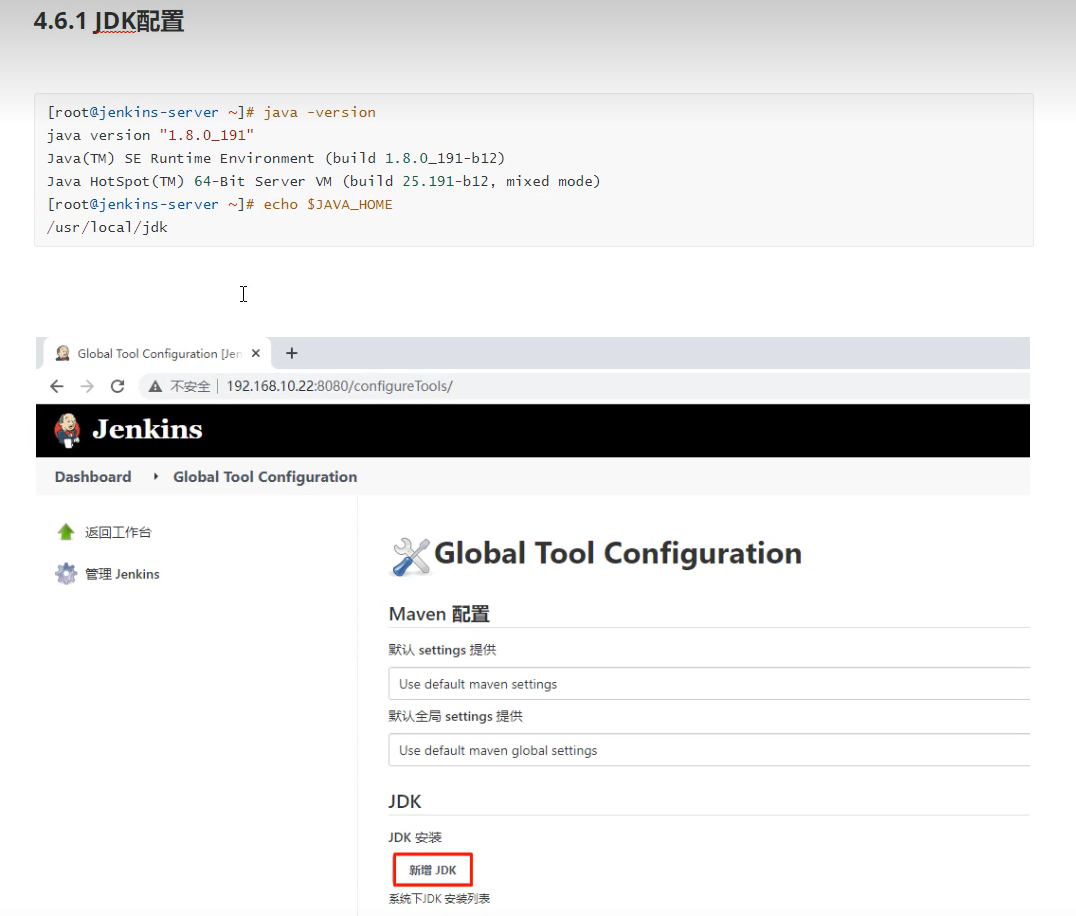Close the Global Tool Configuration tab
The height and width of the screenshot is (916, 1076).
(x=256, y=353)
